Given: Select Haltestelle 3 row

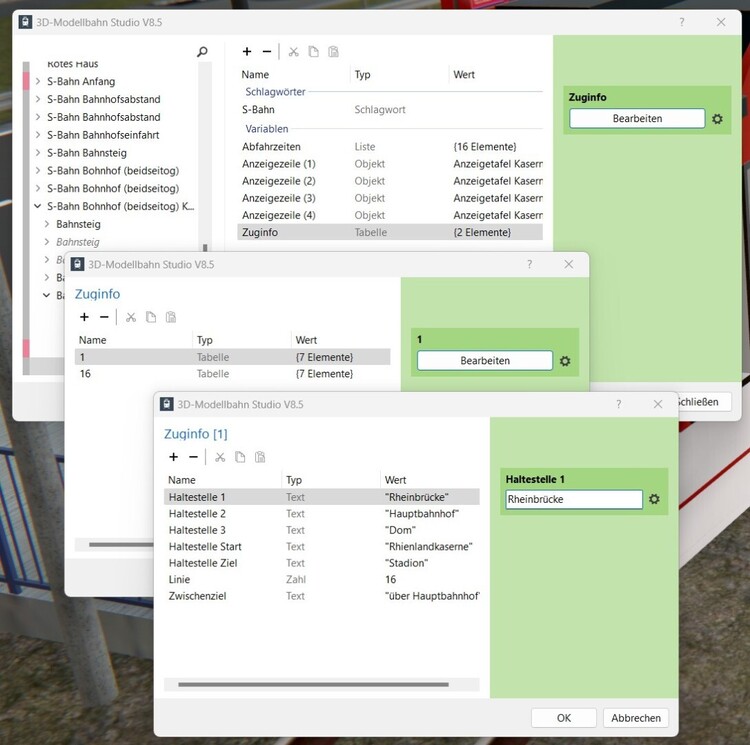Looking at the screenshot, I should pos(321,530).
